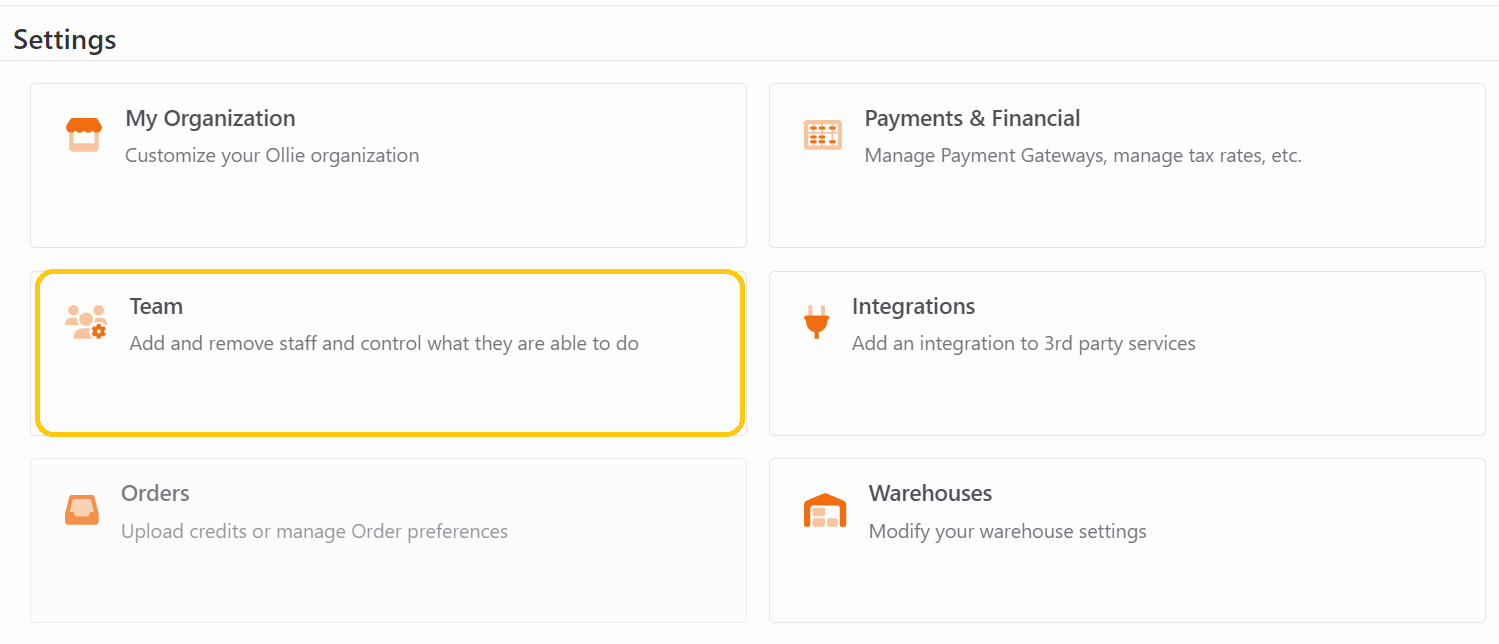
Task: Open the Warehouses title
Action: tap(930, 493)
